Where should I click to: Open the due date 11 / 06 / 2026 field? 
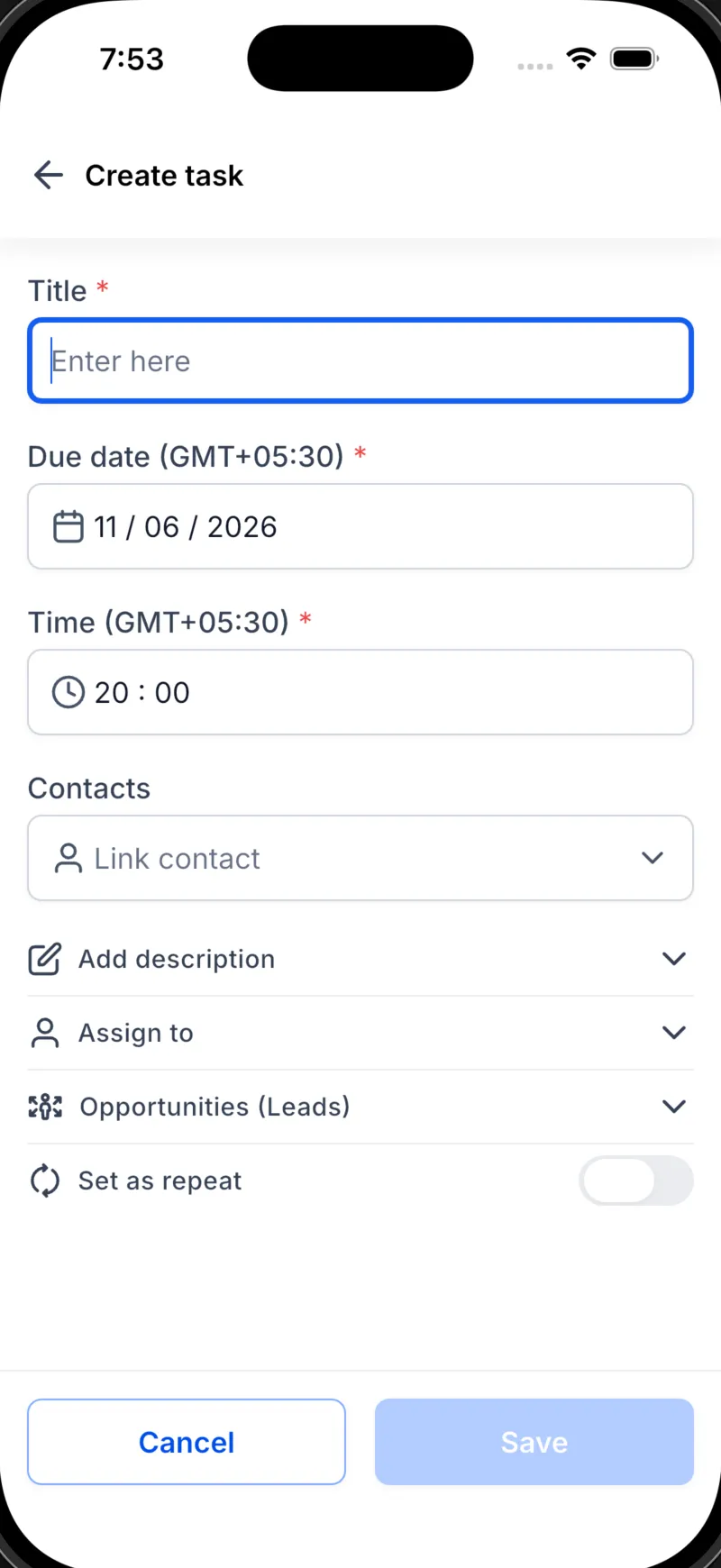tap(360, 526)
